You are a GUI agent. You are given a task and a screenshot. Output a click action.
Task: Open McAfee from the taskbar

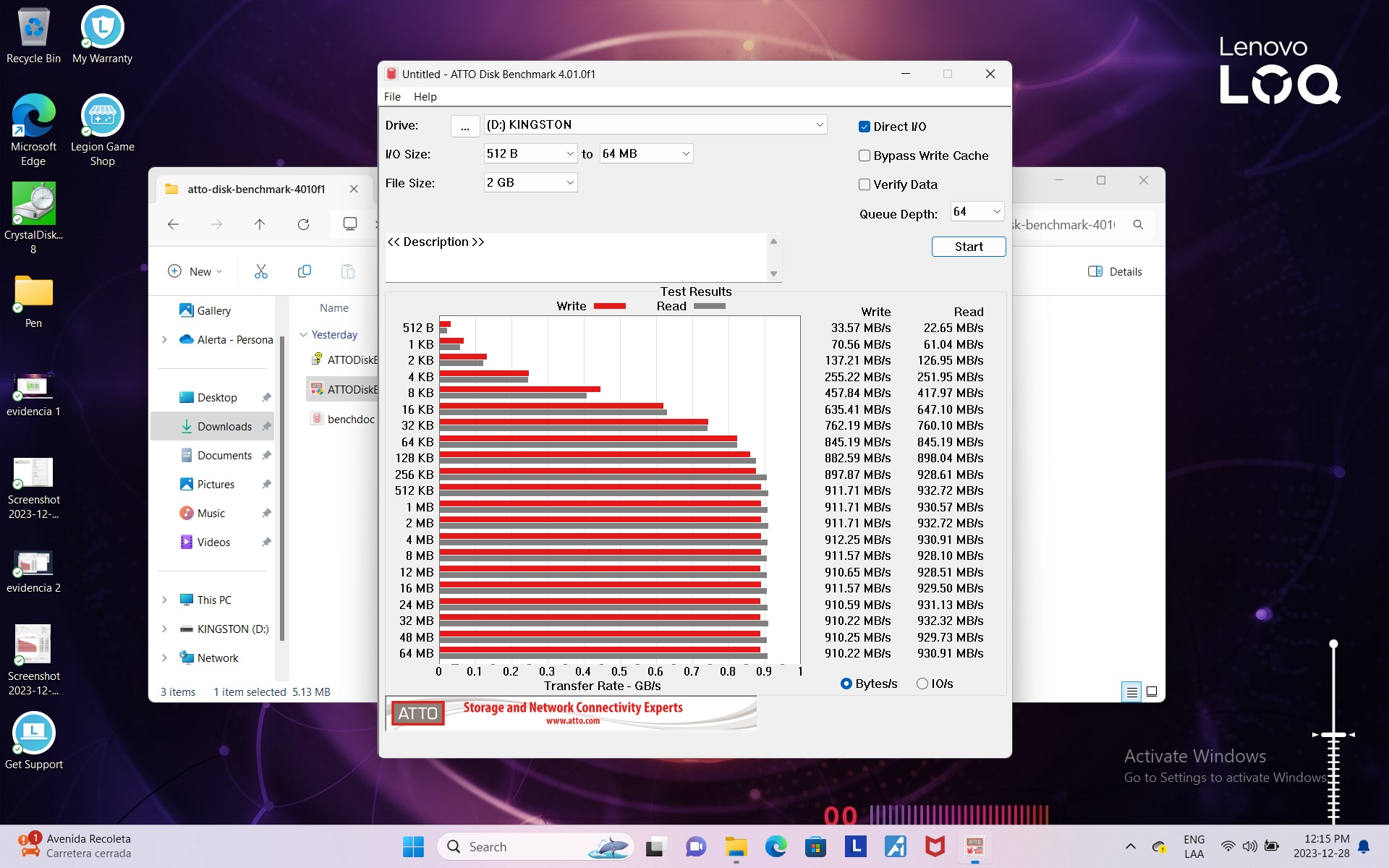(x=935, y=846)
